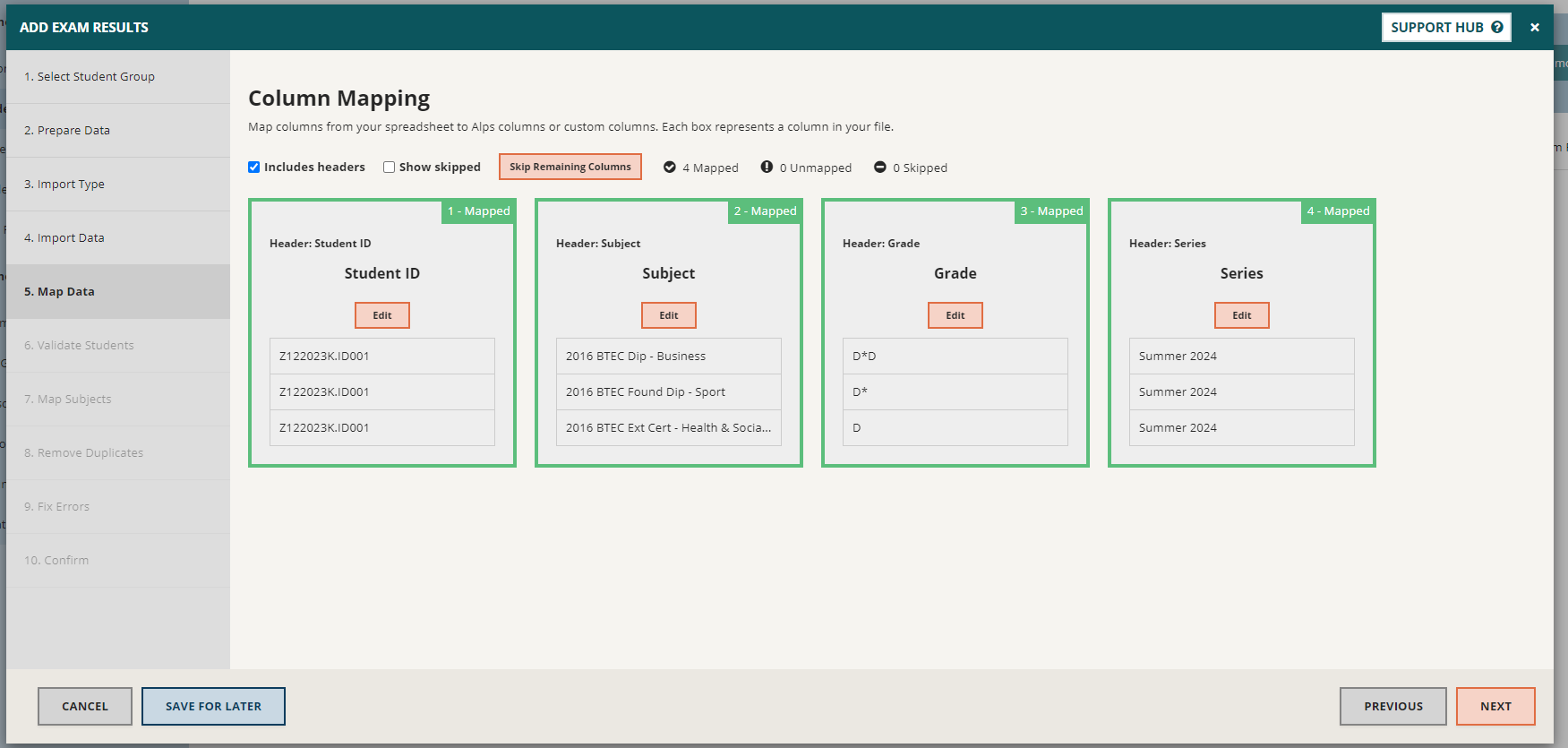This screenshot has height=748, width=1568.
Task: Edit the Subject column mapping
Action: pos(669,315)
